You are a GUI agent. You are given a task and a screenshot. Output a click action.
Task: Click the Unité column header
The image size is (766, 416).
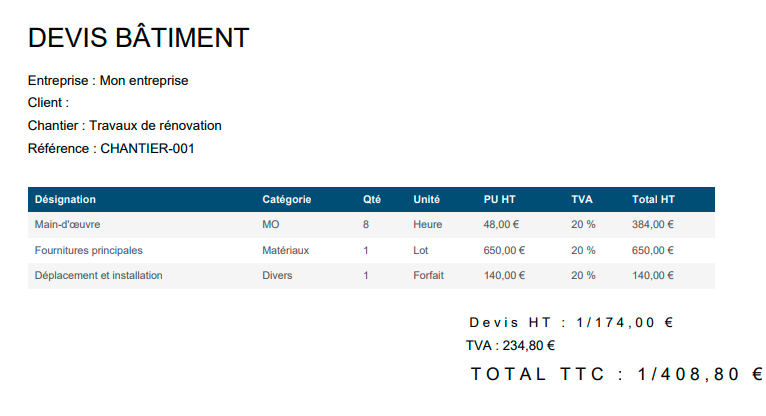[x=426, y=199]
